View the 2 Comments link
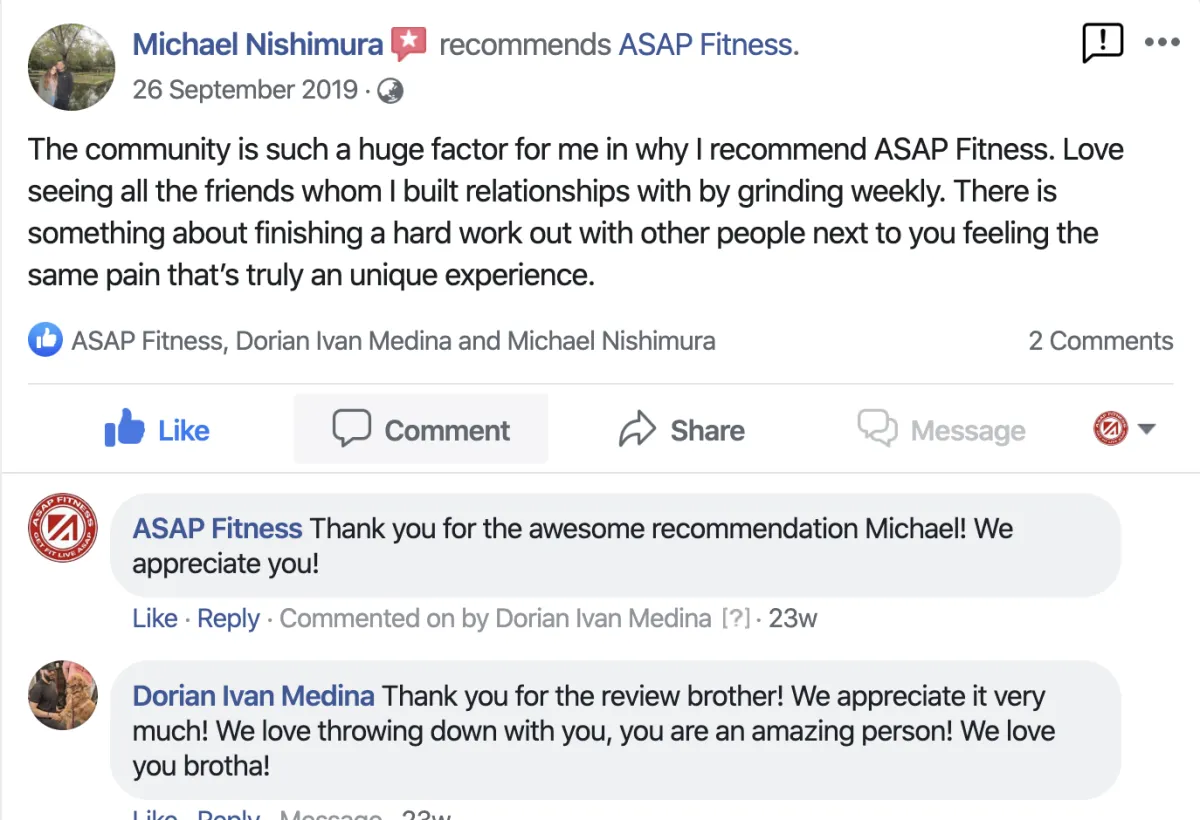This screenshot has width=1200, height=820. pos(1100,341)
